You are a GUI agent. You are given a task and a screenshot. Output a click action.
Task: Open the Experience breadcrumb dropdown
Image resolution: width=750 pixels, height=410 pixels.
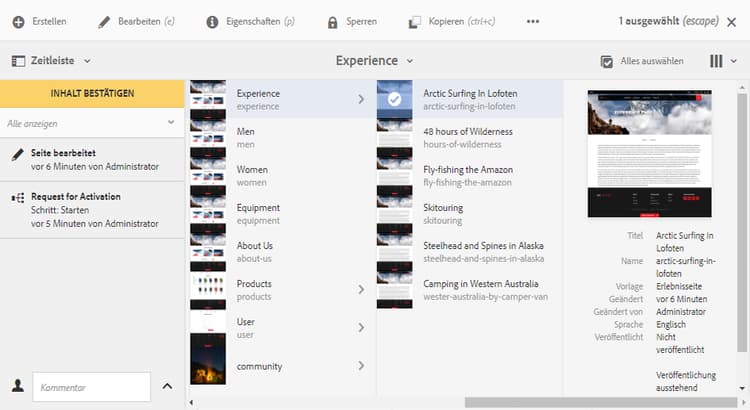pos(410,61)
